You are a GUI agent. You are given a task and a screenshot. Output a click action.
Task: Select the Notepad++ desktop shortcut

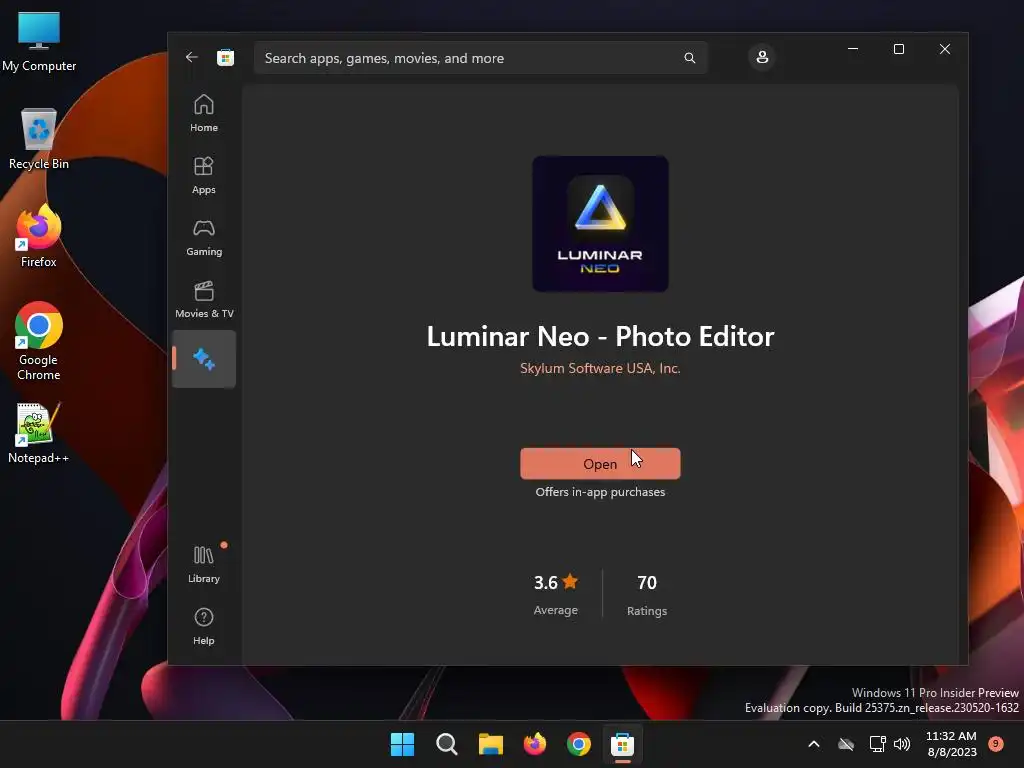pyautogui.click(x=39, y=433)
